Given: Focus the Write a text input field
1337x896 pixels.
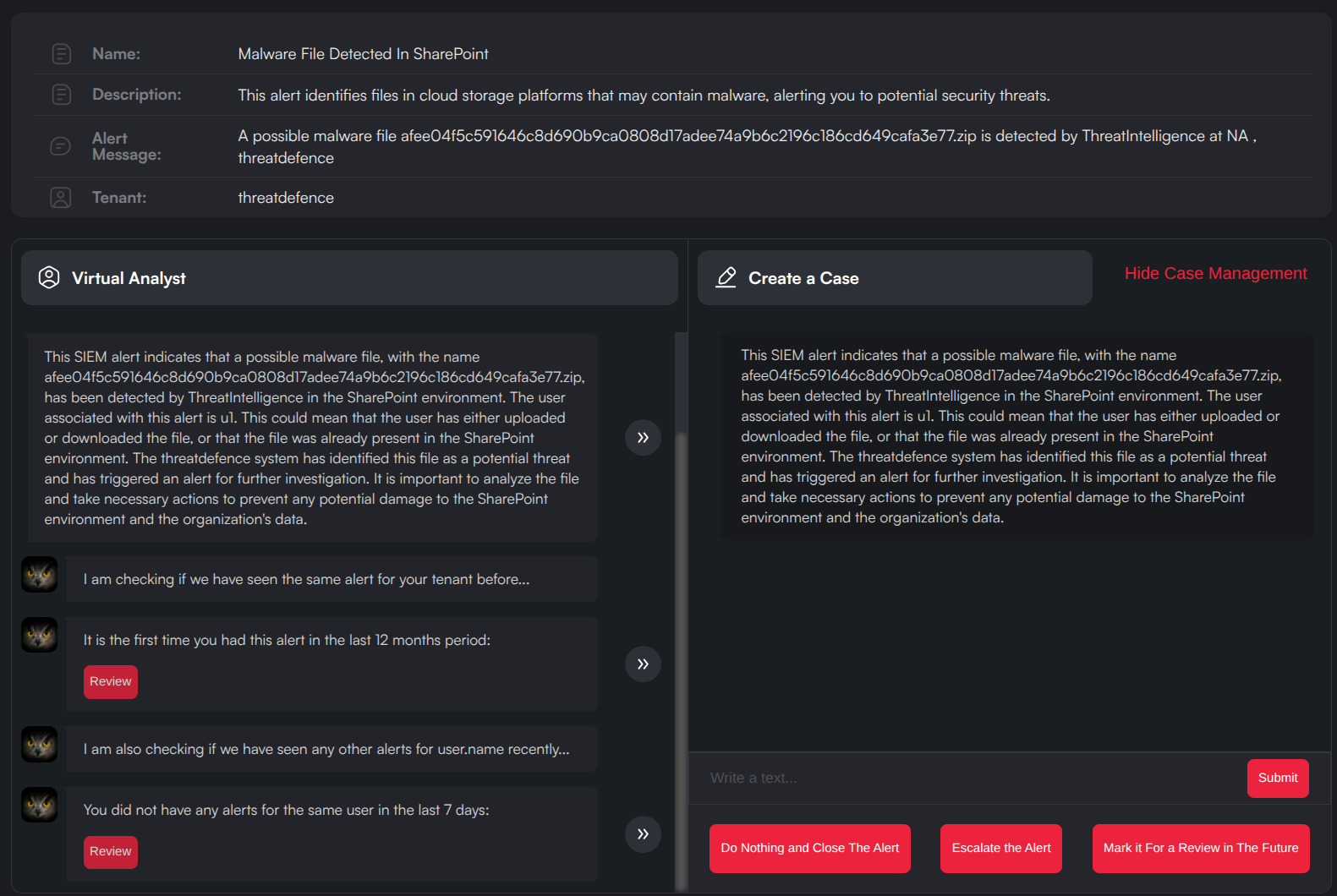Looking at the screenshot, I should (x=964, y=779).
